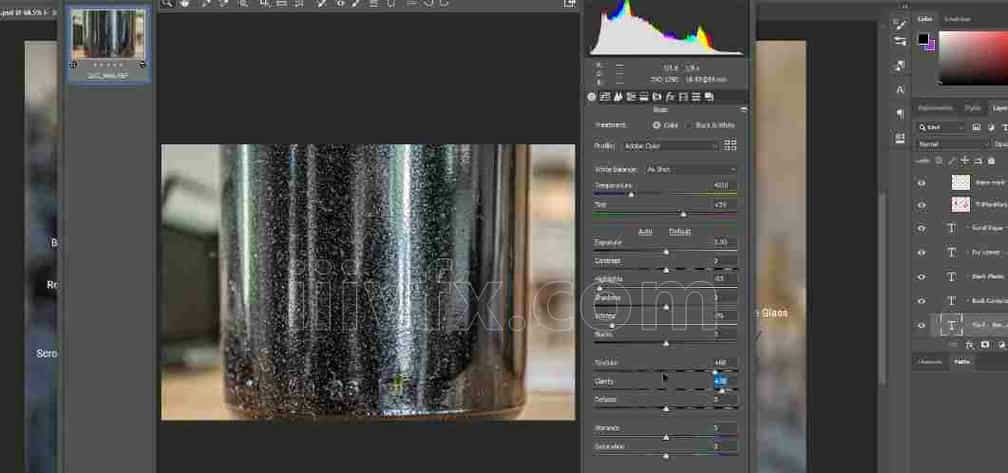This screenshot has width=1008, height=473.
Task: Click the lock image pixels brush icon
Action: pyautogui.click(x=953, y=161)
